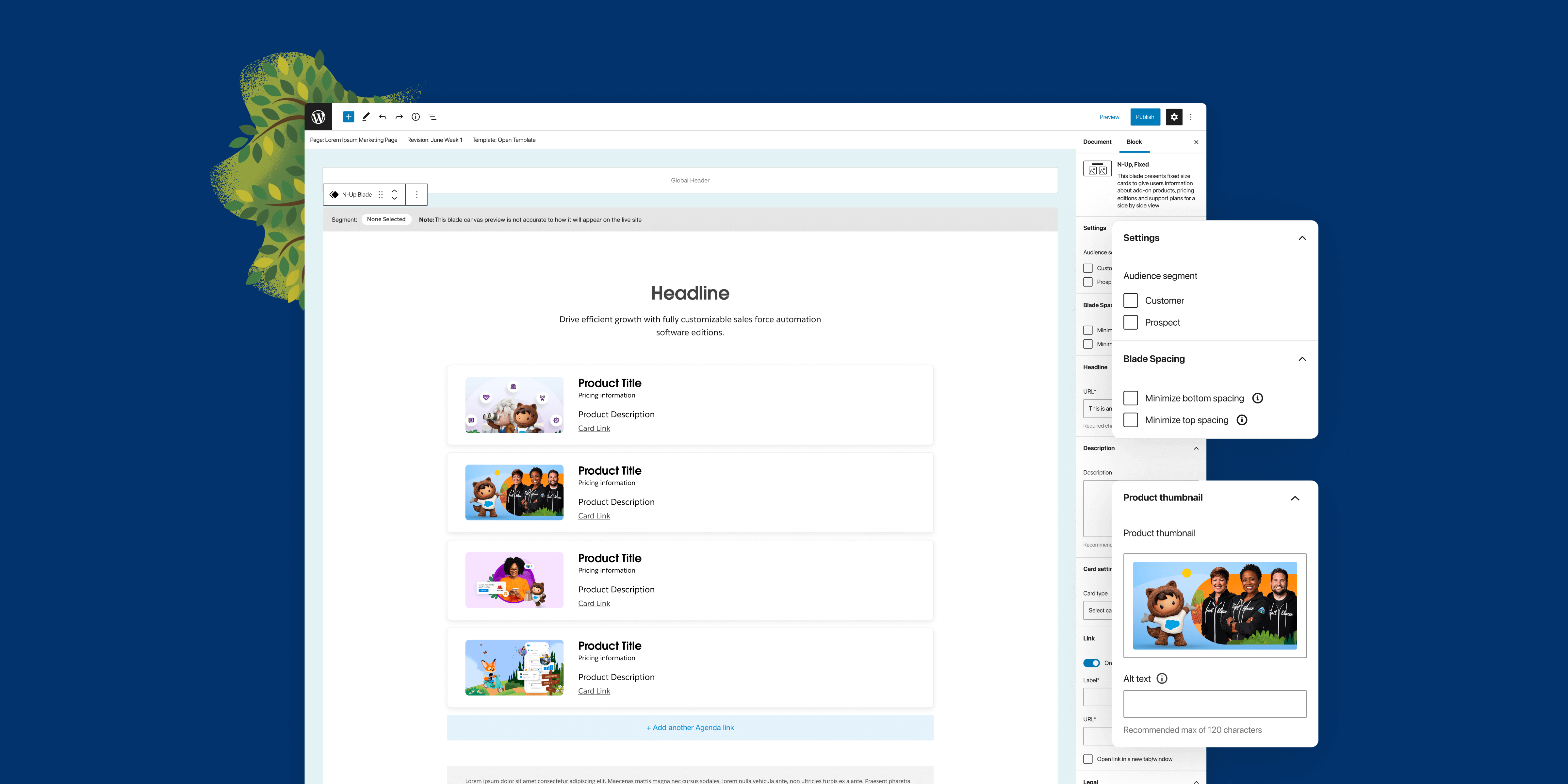Show info for Minimize top spacing

tap(1242, 420)
